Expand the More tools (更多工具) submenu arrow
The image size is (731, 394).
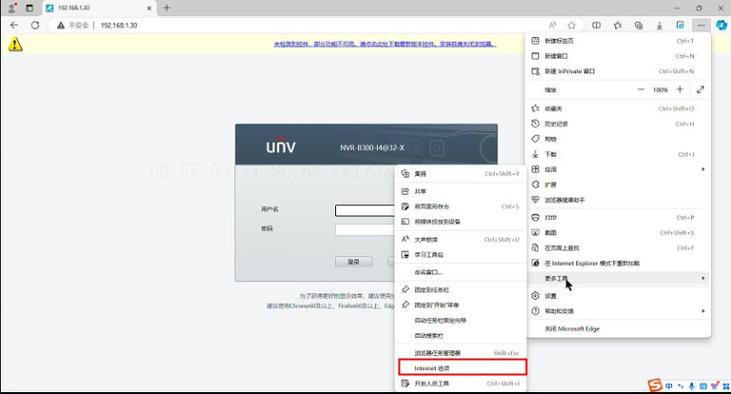(x=703, y=278)
